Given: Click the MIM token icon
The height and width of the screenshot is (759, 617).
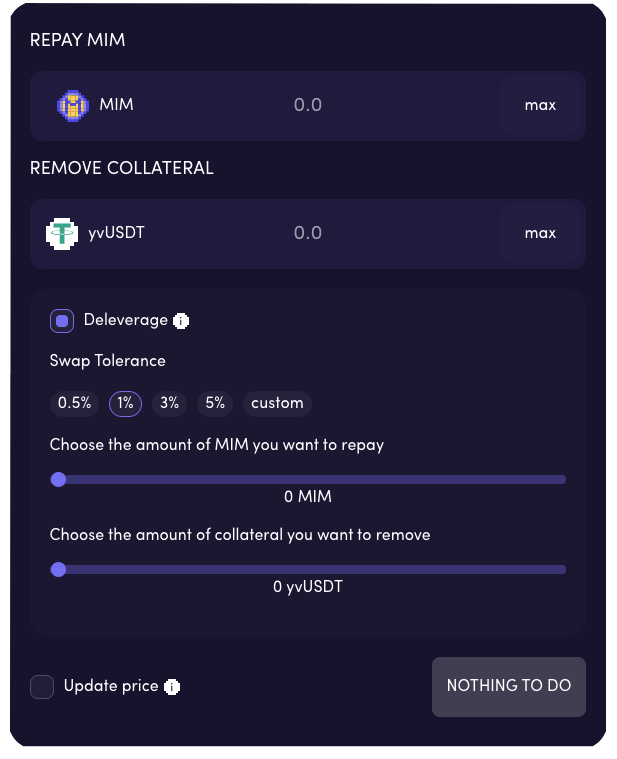Looking at the screenshot, I should coord(72,104).
